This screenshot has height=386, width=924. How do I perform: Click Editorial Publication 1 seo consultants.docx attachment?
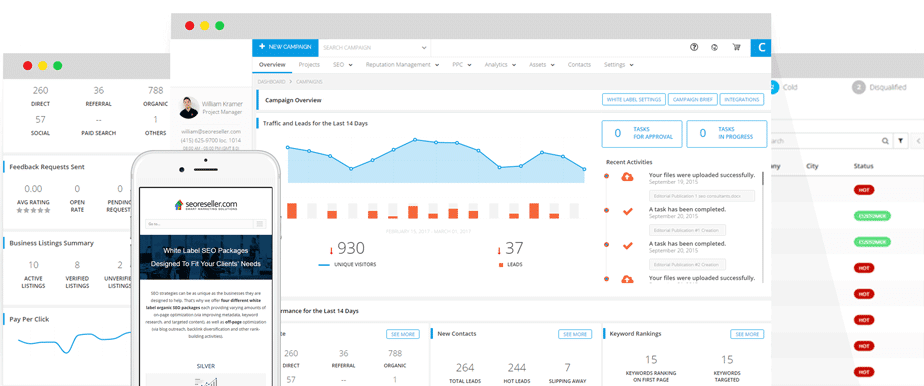tap(701, 196)
